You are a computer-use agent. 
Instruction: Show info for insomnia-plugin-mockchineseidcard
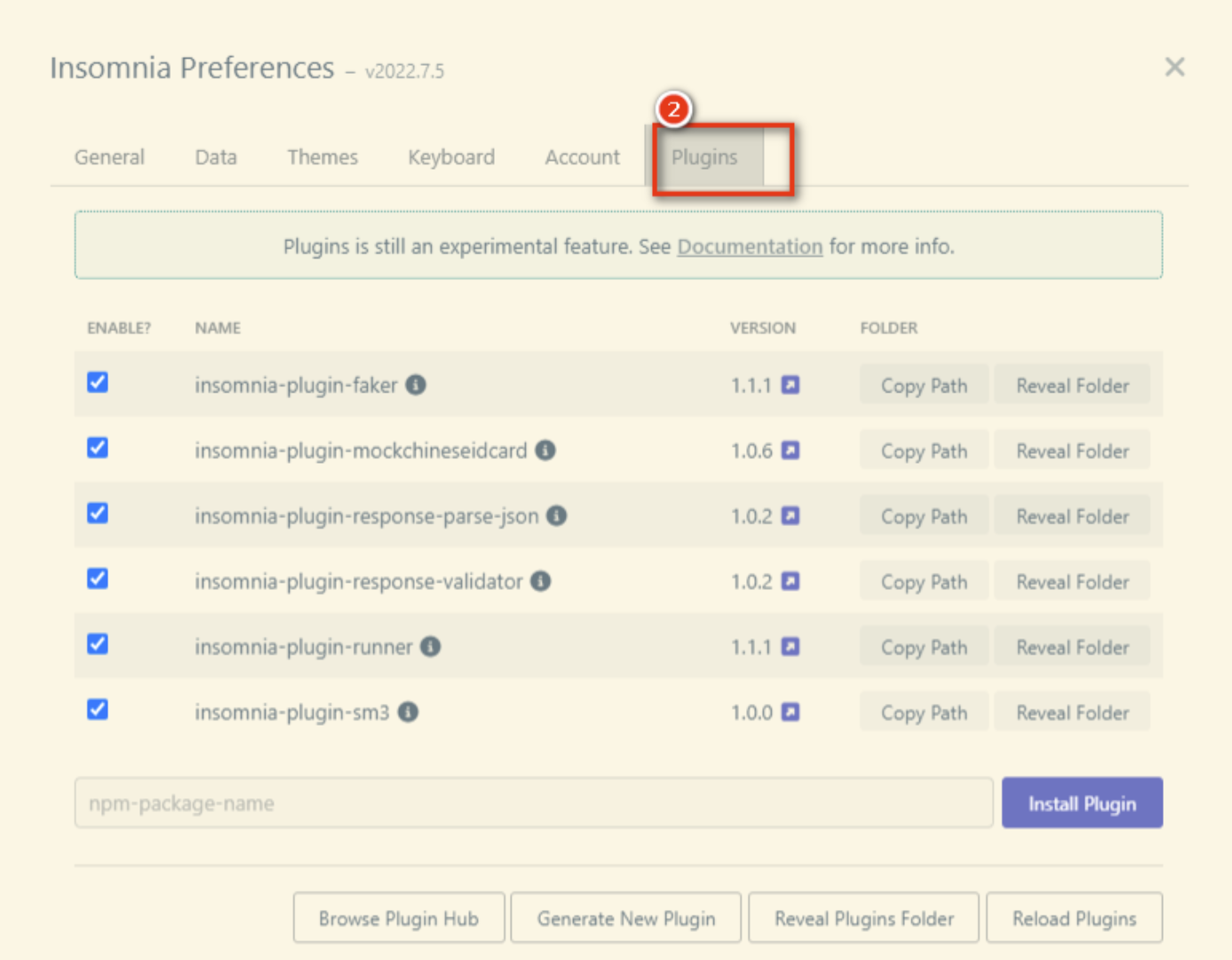[x=545, y=450]
